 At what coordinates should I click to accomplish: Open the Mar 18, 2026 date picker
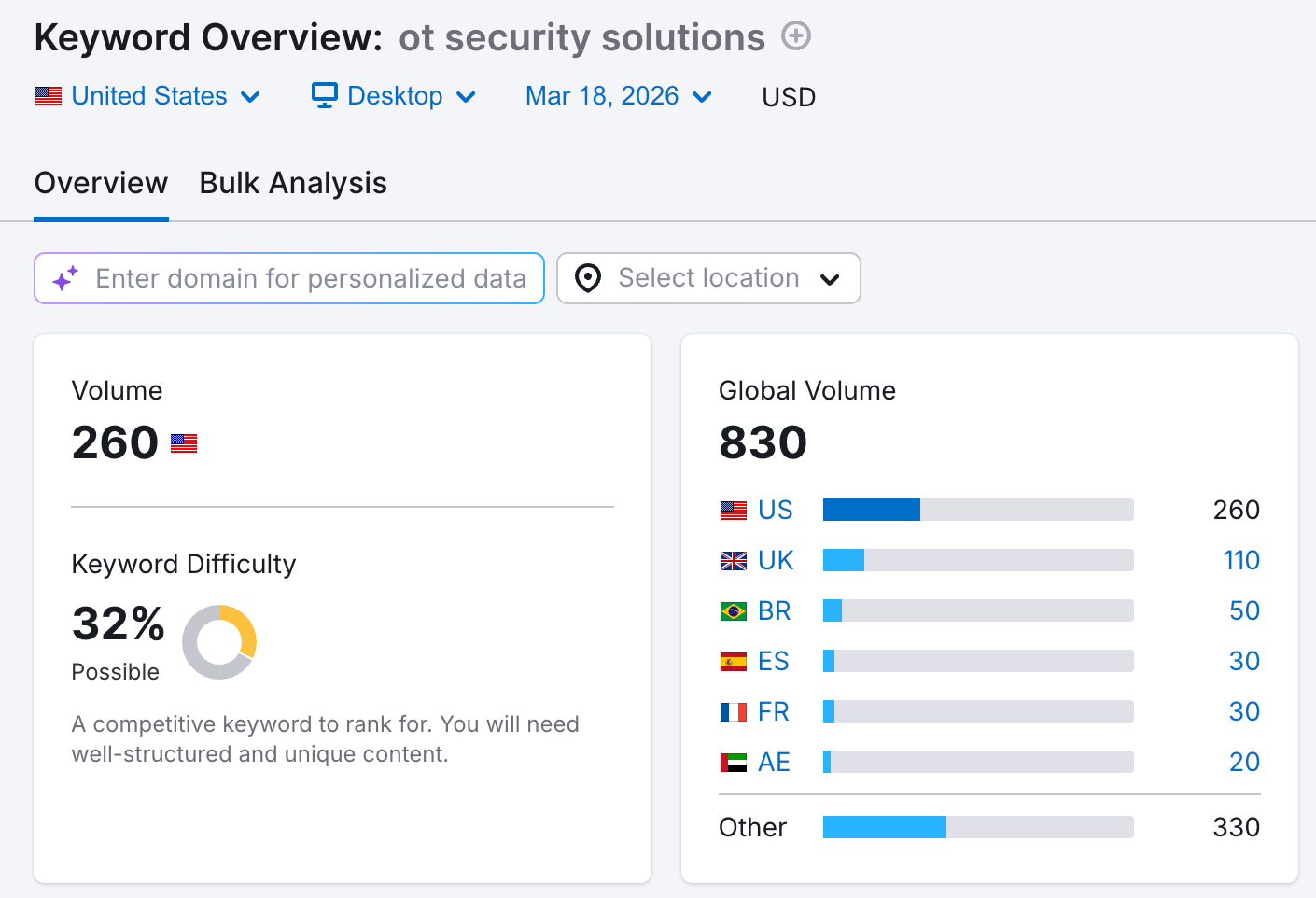tap(619, 96)
